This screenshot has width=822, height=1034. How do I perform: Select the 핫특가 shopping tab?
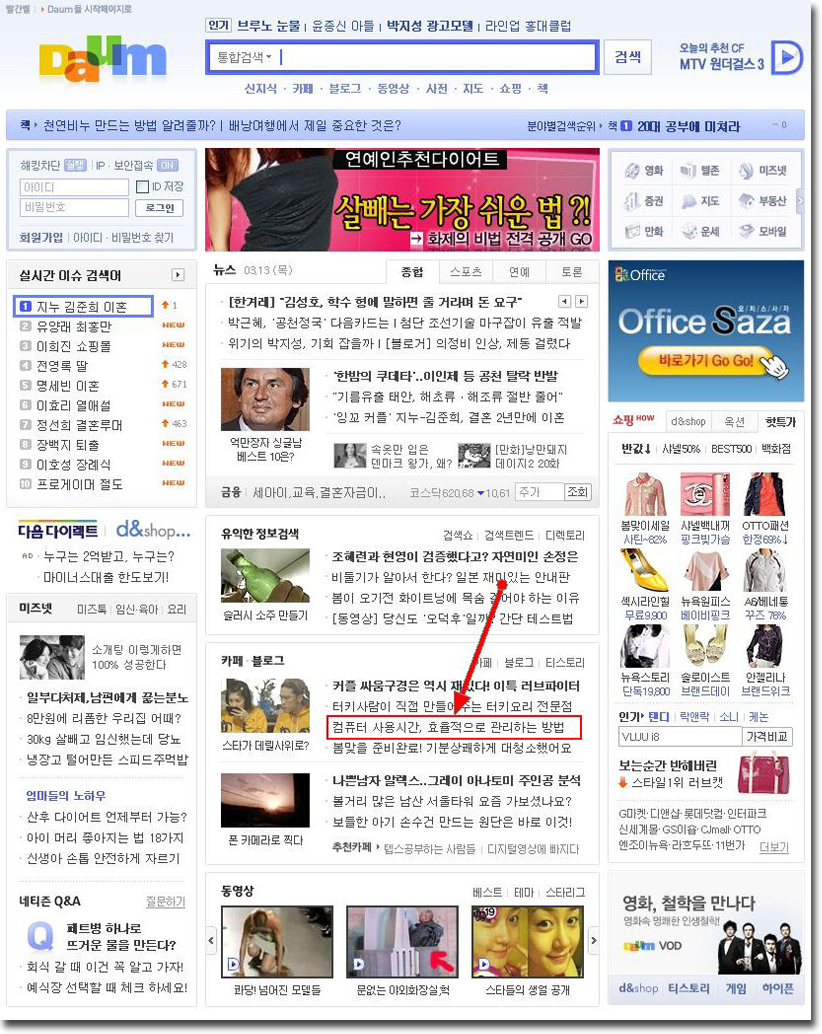(x=780, y=421)
